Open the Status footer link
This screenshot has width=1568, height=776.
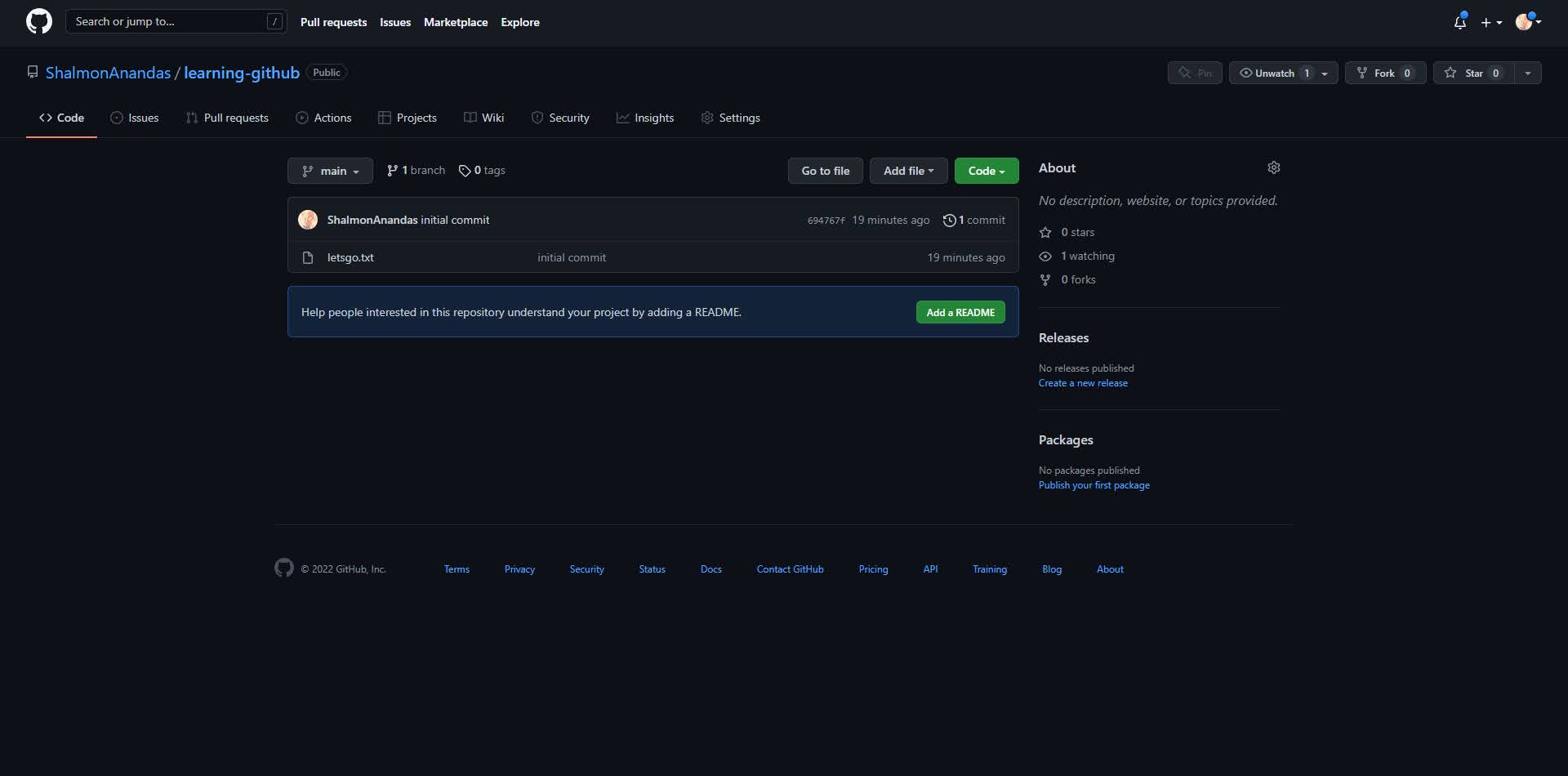point(652,569)
